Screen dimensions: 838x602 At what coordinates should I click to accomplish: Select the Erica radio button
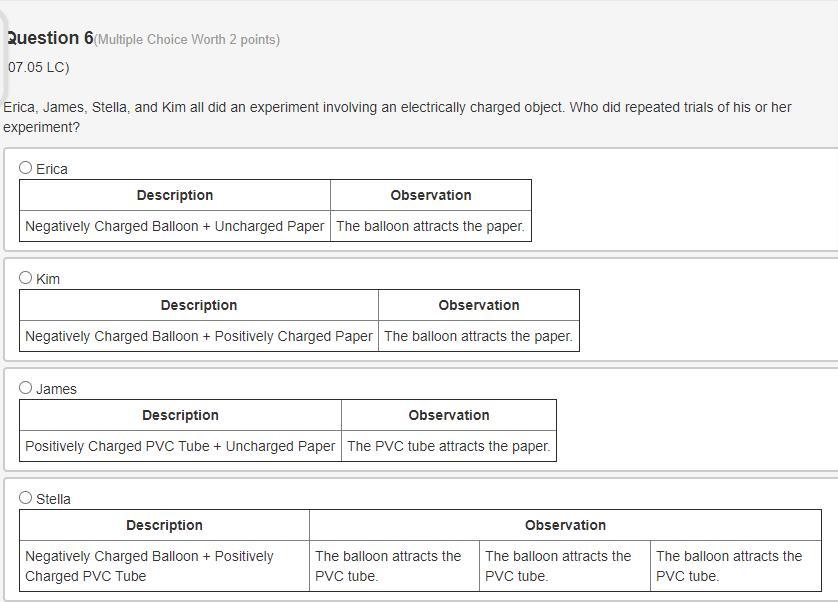pos(25,168)
